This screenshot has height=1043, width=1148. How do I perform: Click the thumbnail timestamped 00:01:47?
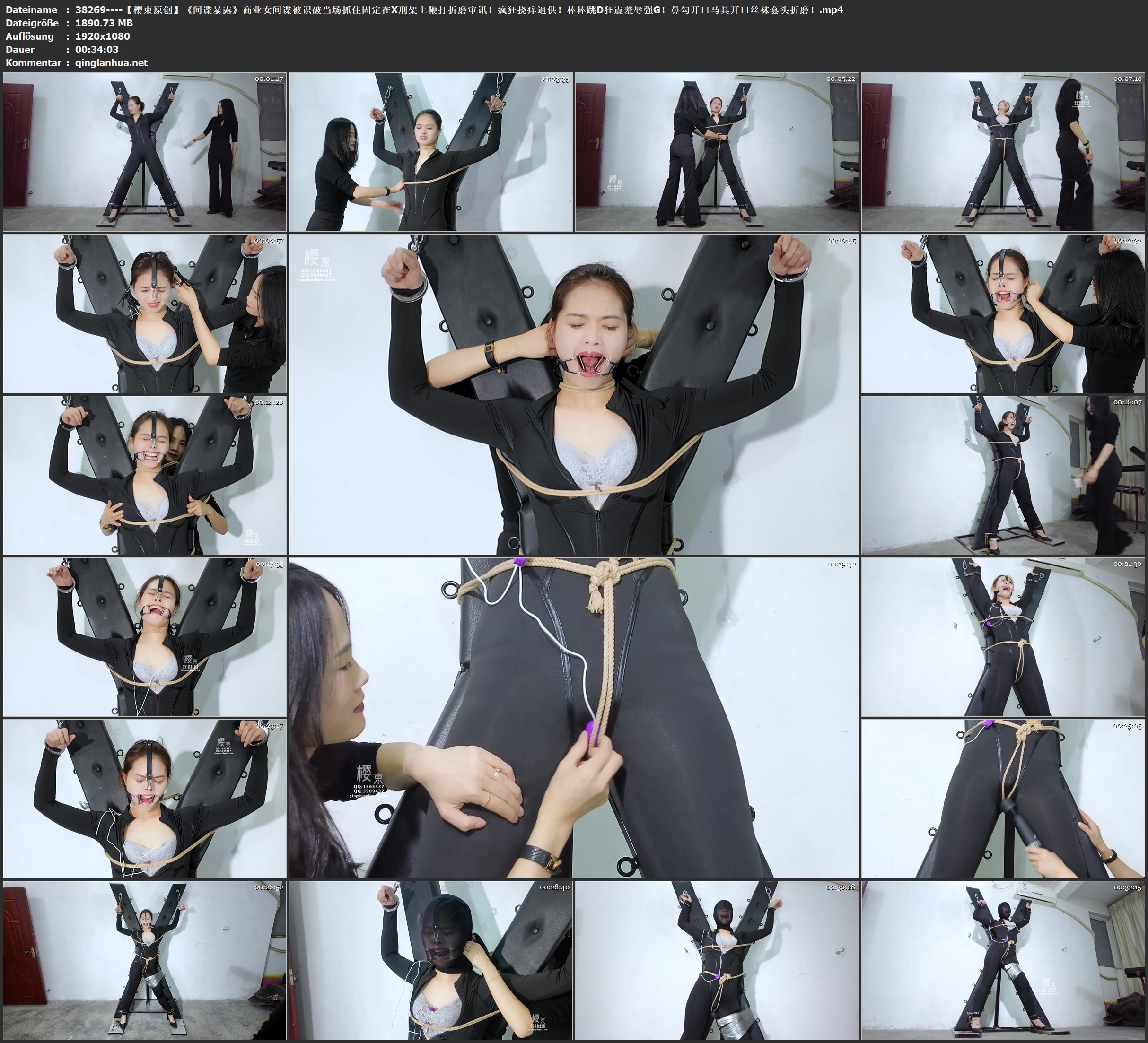click(145, 152)
